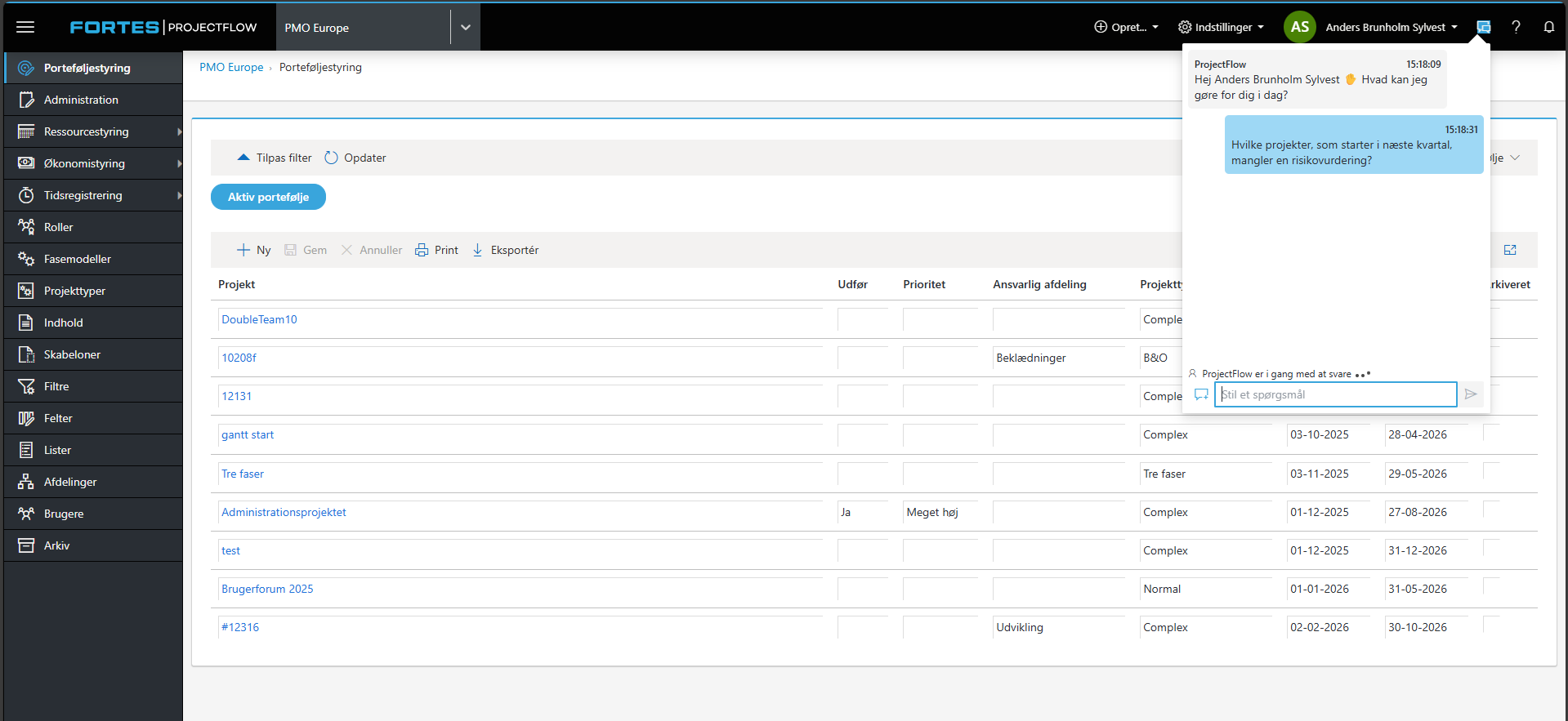Click the Felter sidebar icon
Viewport: 1568px width, 721px height.
26,418
